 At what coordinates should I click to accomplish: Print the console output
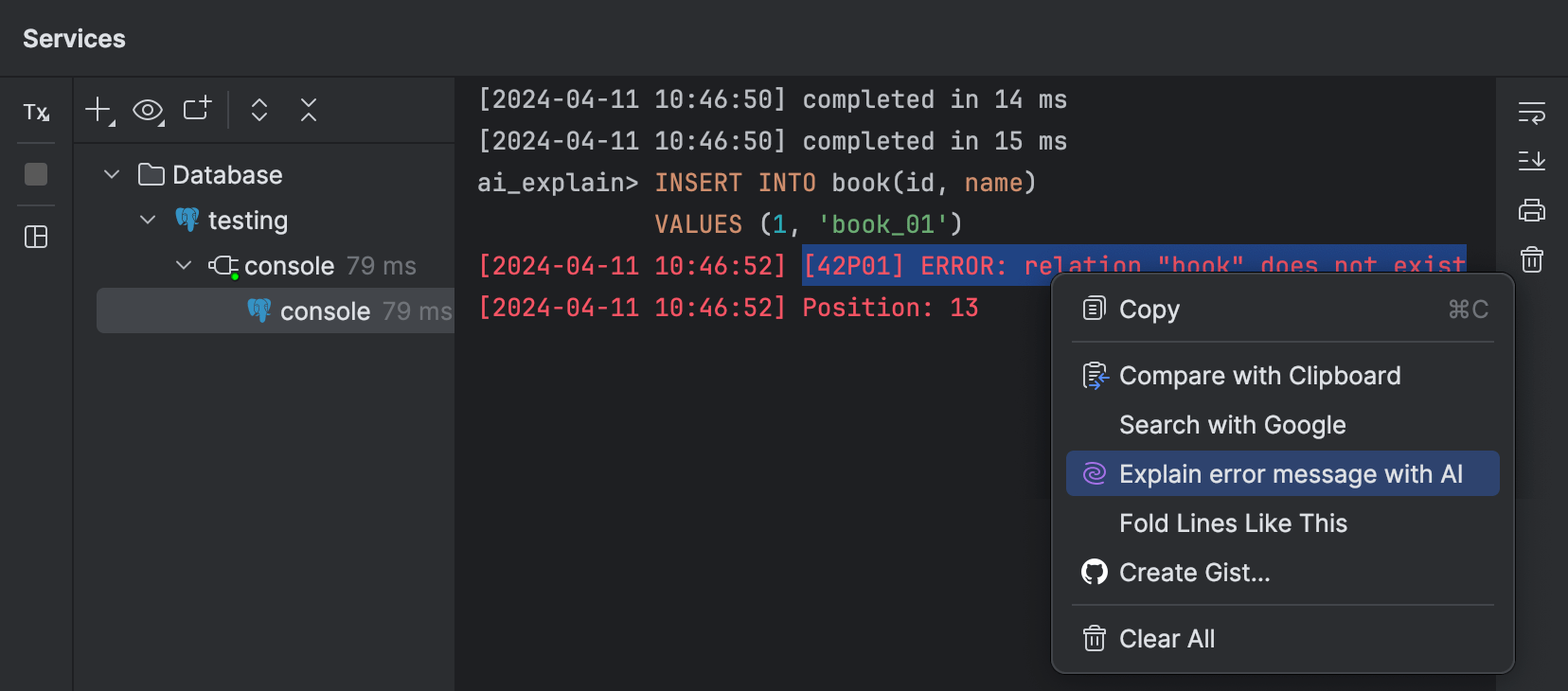click(x=1531, y=210)
